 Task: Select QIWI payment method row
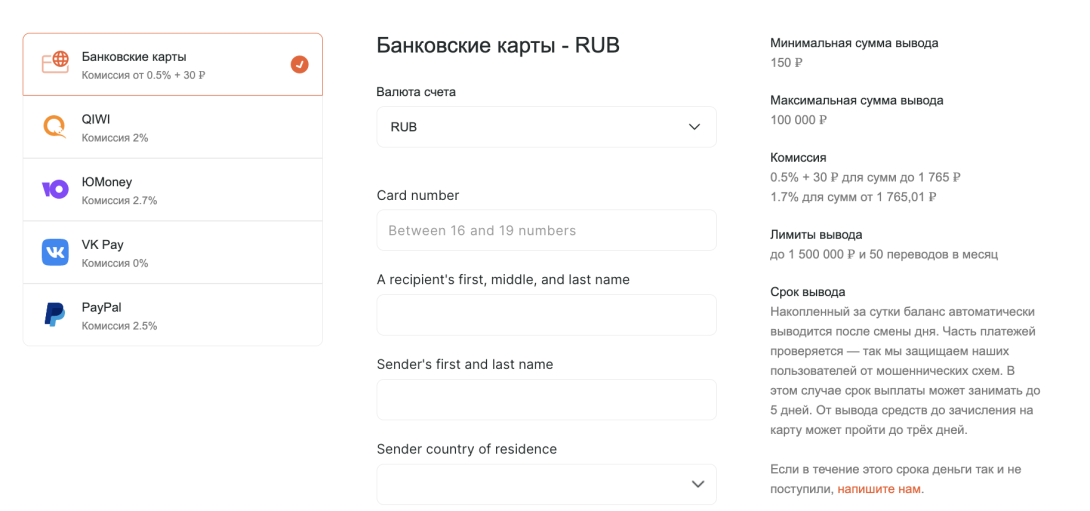point(172,127)
